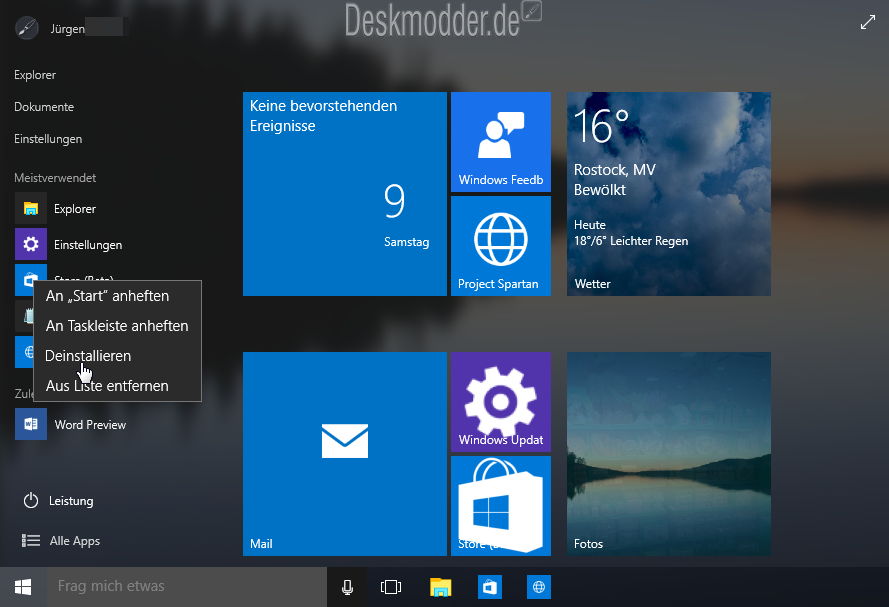The width and height of the screenshot is (889, 607).
Task: Open the Mail tile
Action: coord(345,454)
